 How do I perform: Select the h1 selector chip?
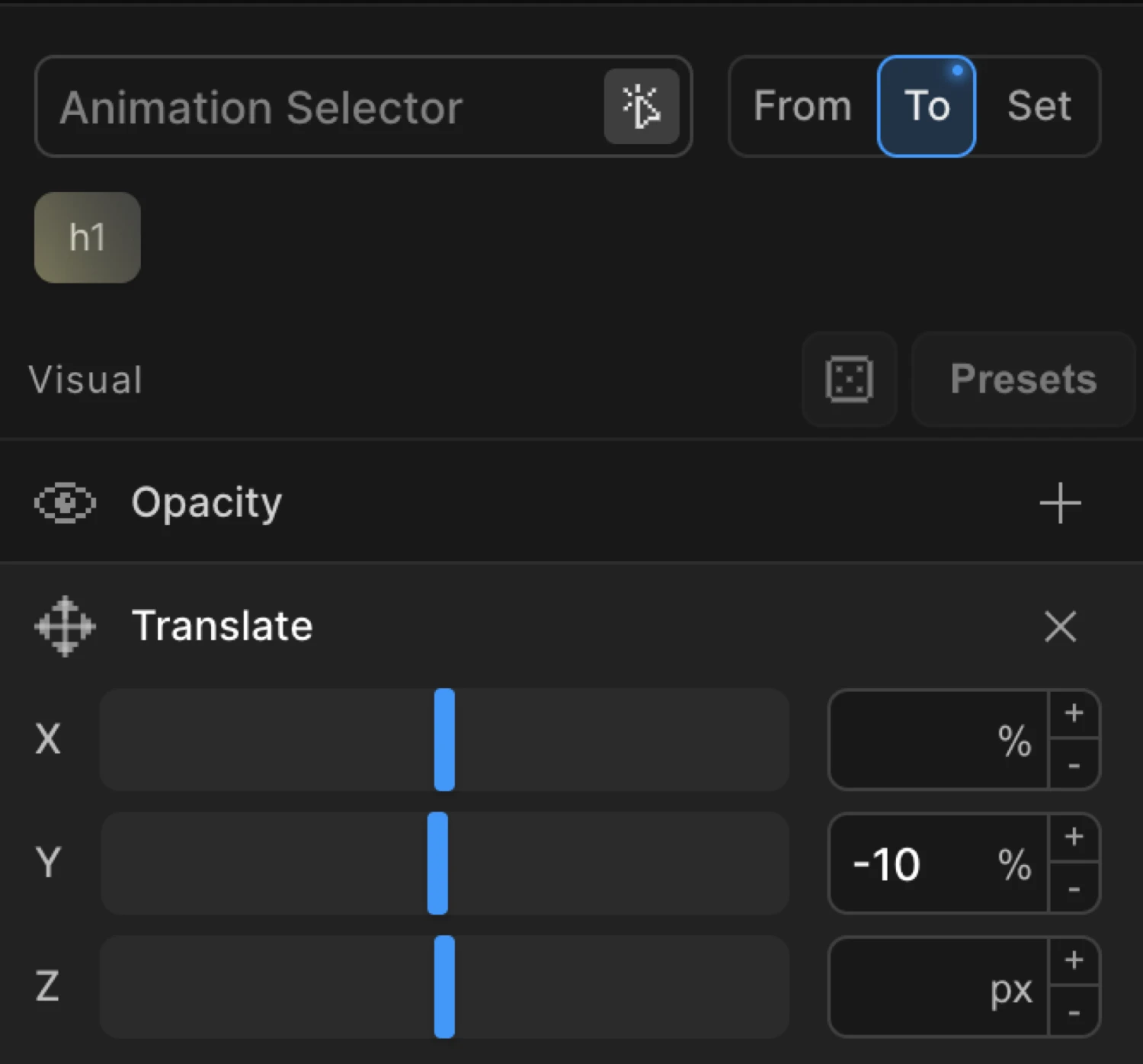[86, 237]
